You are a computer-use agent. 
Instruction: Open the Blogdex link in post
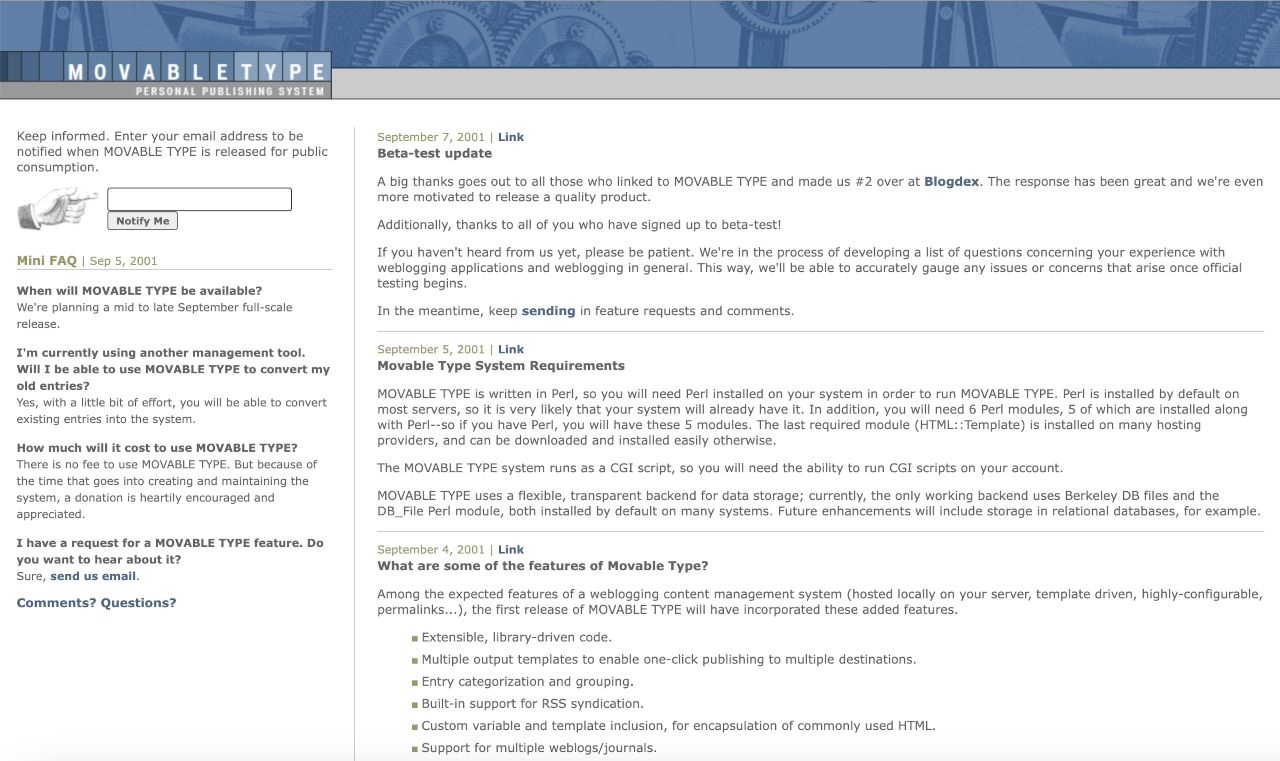point(952,182)
